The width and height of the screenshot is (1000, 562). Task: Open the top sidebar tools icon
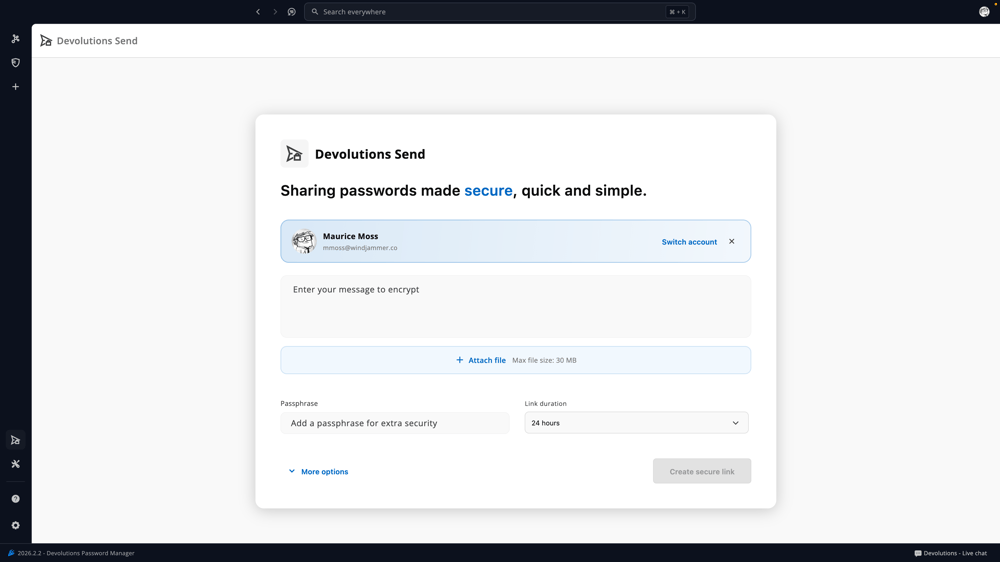pyautogui.click(x=15, y=39)
